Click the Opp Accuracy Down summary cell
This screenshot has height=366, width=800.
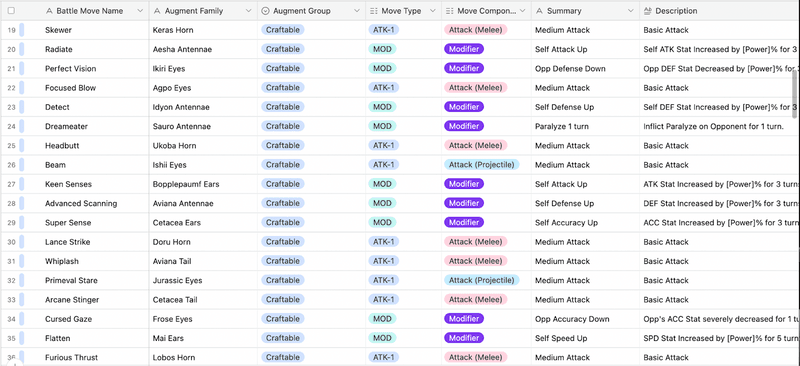click(x=585, y=319)
